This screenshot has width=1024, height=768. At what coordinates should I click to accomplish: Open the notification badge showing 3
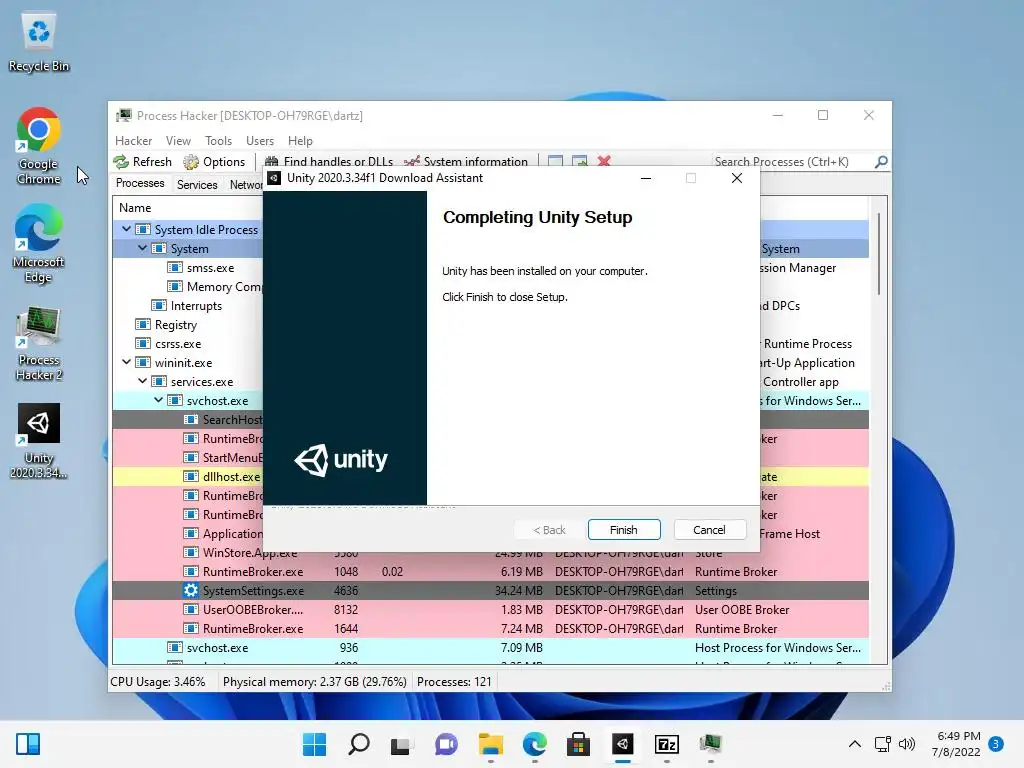coord(996,744)
